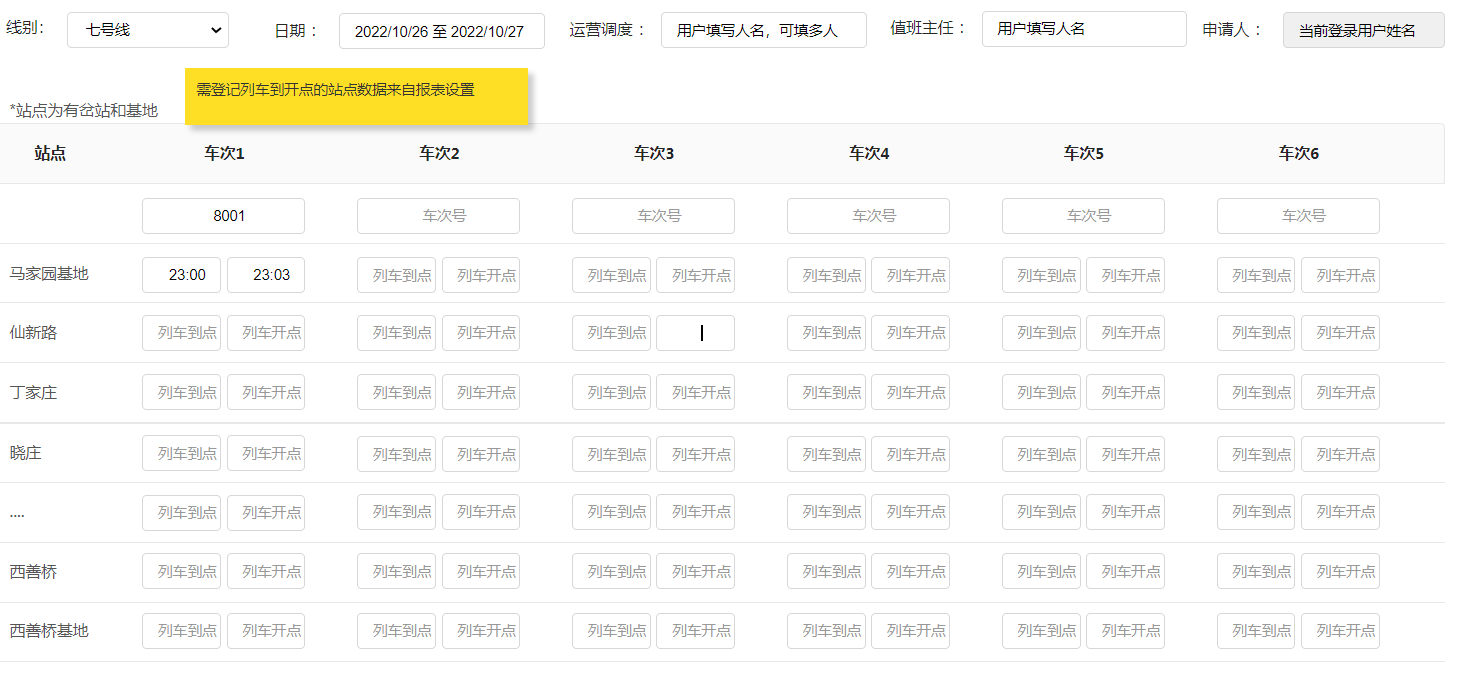Click the focused 仙新路 departure field under 车次3
The image size is (1477, 679).
[695, 333]
